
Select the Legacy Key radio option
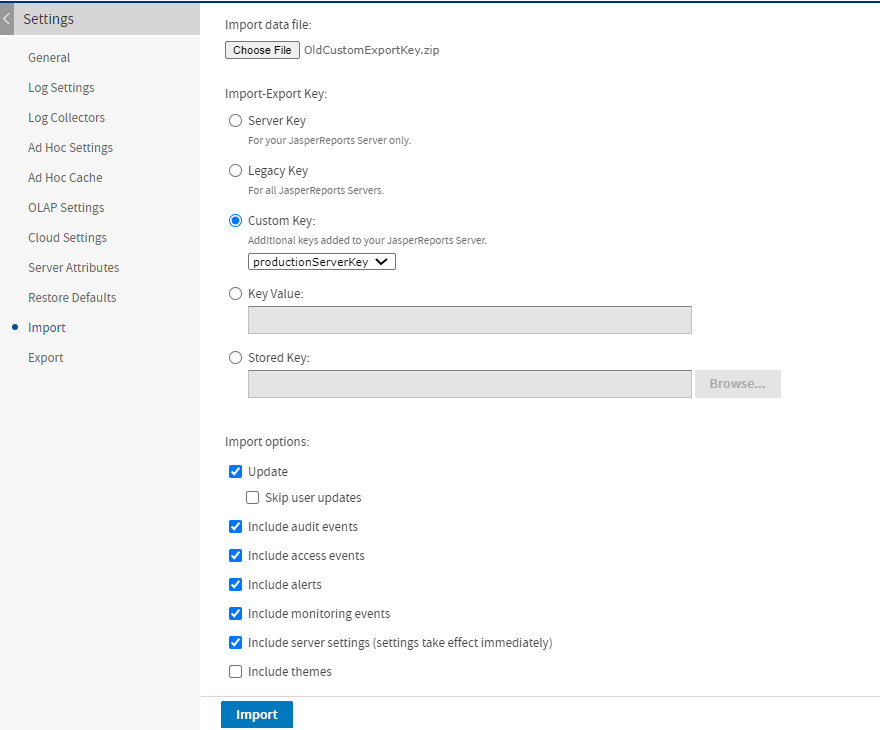pyautogui.click(x=235, y=171)
